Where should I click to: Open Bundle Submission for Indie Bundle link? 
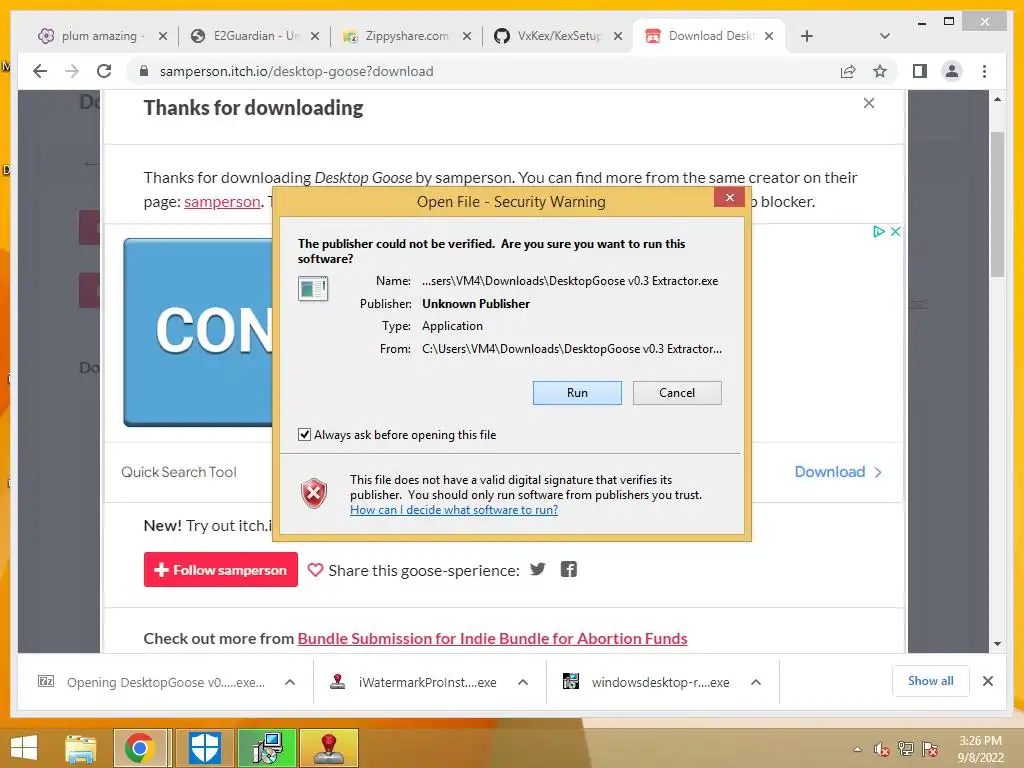pos(492,639)
